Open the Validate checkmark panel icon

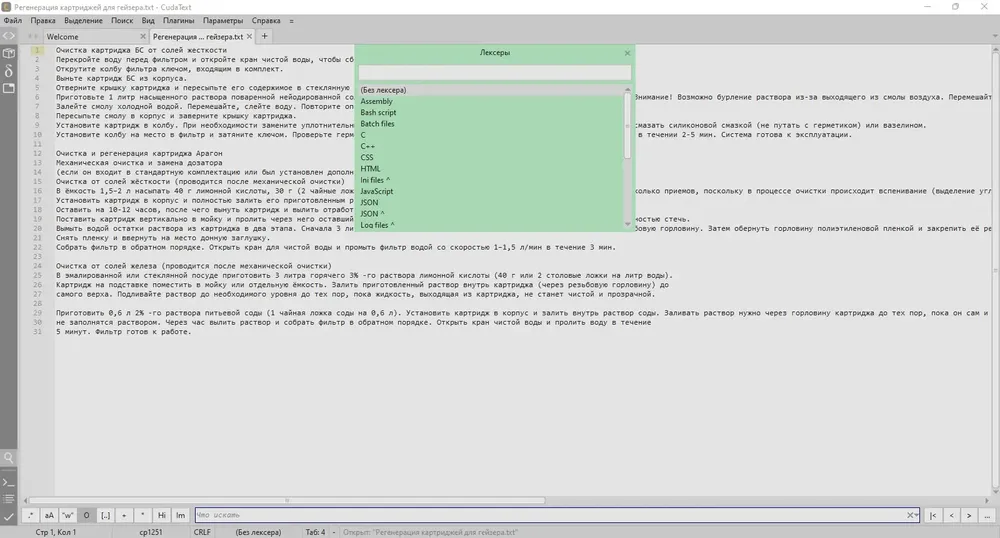pyautogui.click(x=9, y=517)
